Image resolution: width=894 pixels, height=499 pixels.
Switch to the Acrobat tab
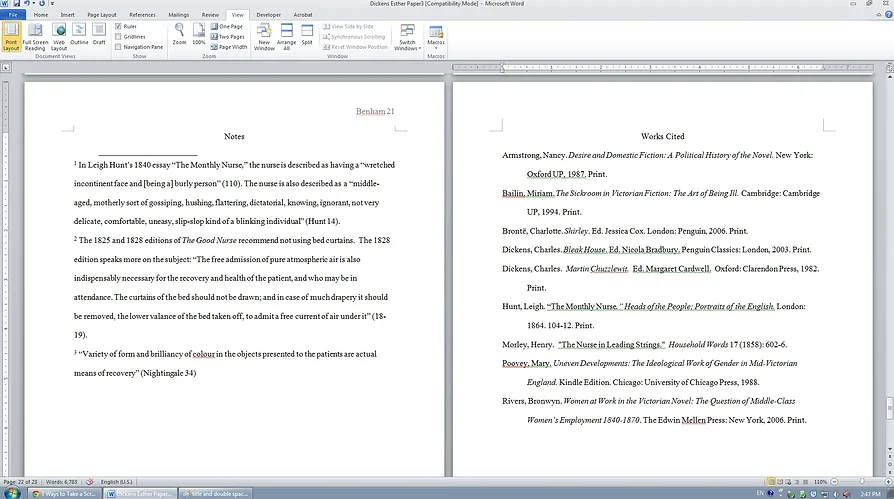click(303, 15)
